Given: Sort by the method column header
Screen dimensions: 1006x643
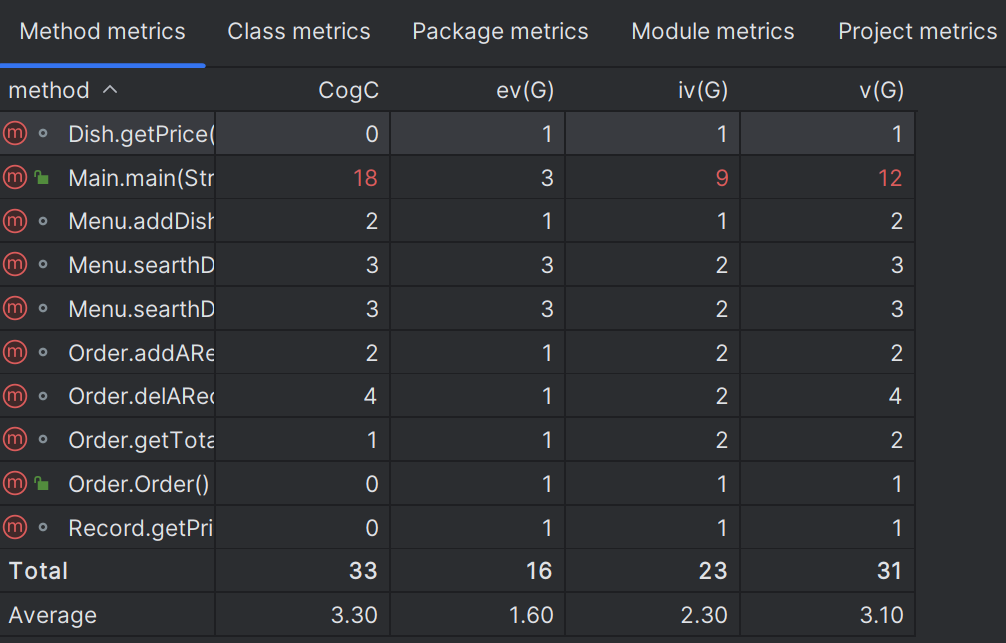Looking at the screenshot, I should click(50, 91).
